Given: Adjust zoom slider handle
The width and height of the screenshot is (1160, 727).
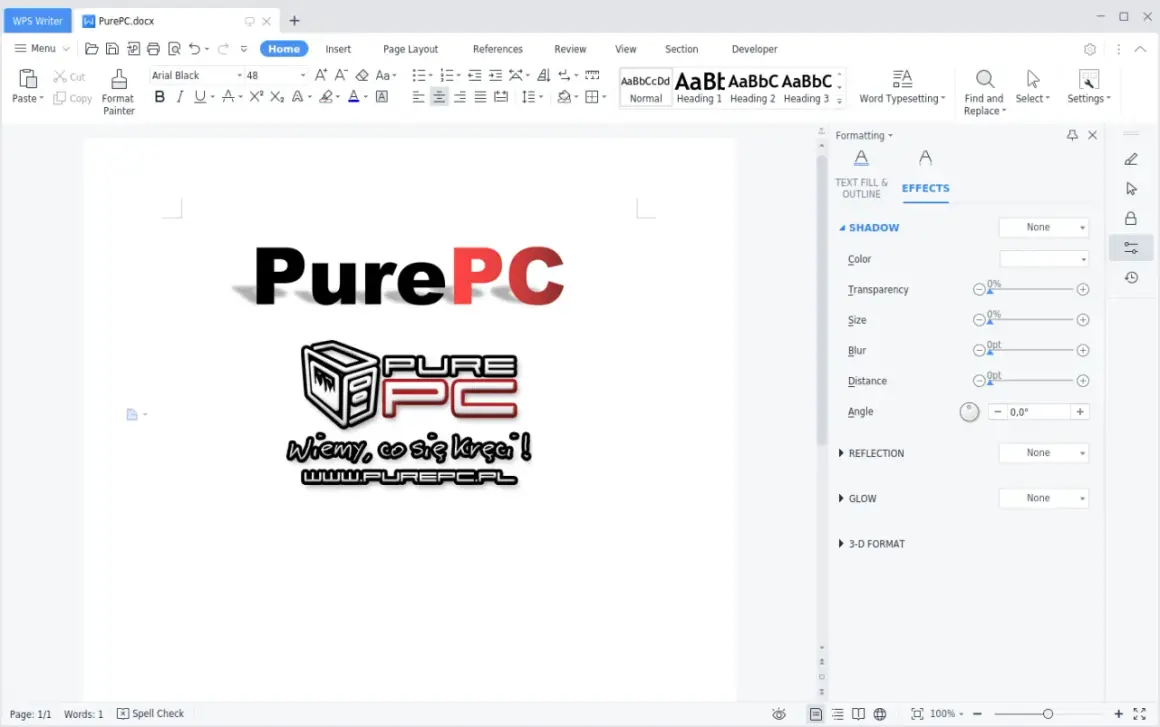Looking at the screenshot, I should pyautogui.click(x=1048, y=714).
